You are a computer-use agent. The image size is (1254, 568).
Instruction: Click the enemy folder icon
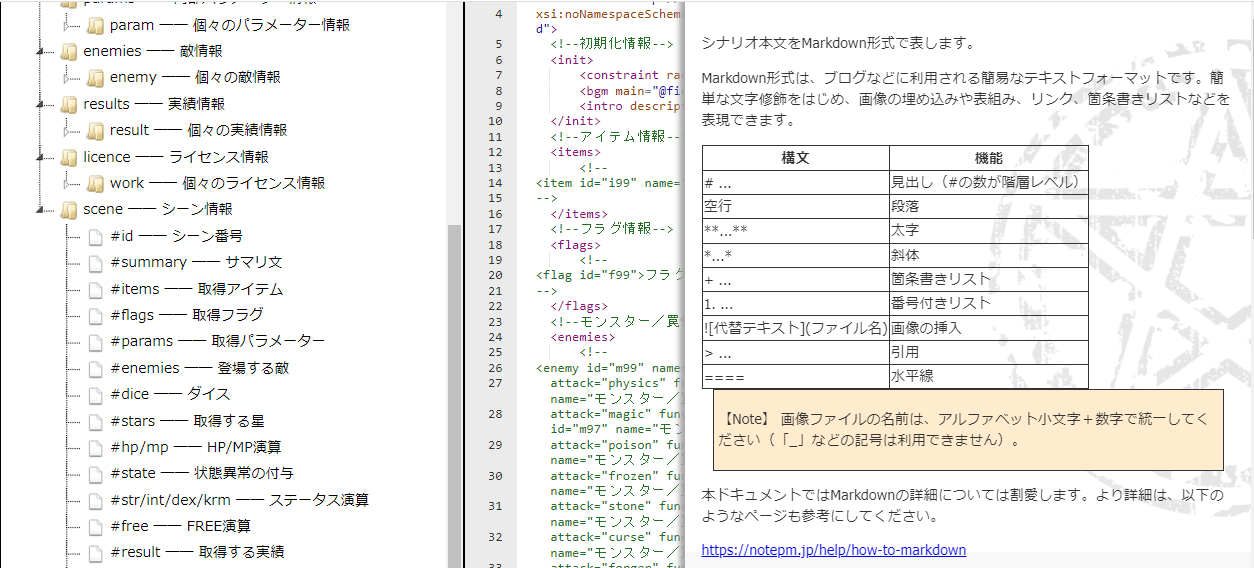95,77
